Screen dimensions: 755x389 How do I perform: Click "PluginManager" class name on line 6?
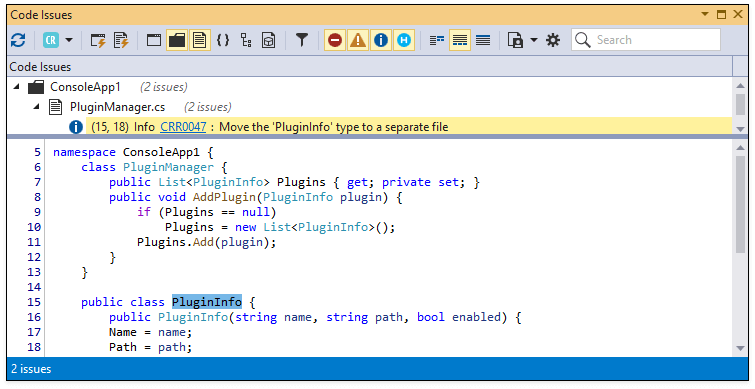168,167
